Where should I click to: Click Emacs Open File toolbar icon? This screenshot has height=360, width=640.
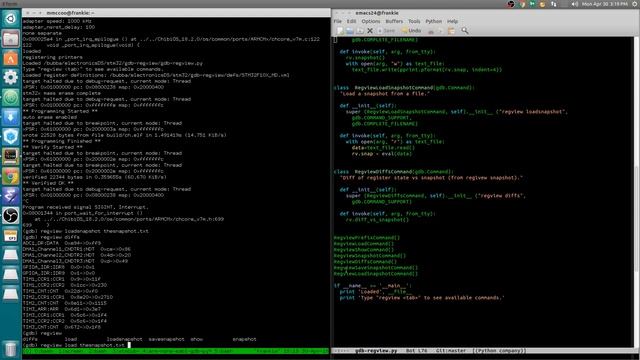[x=350, y=31]
